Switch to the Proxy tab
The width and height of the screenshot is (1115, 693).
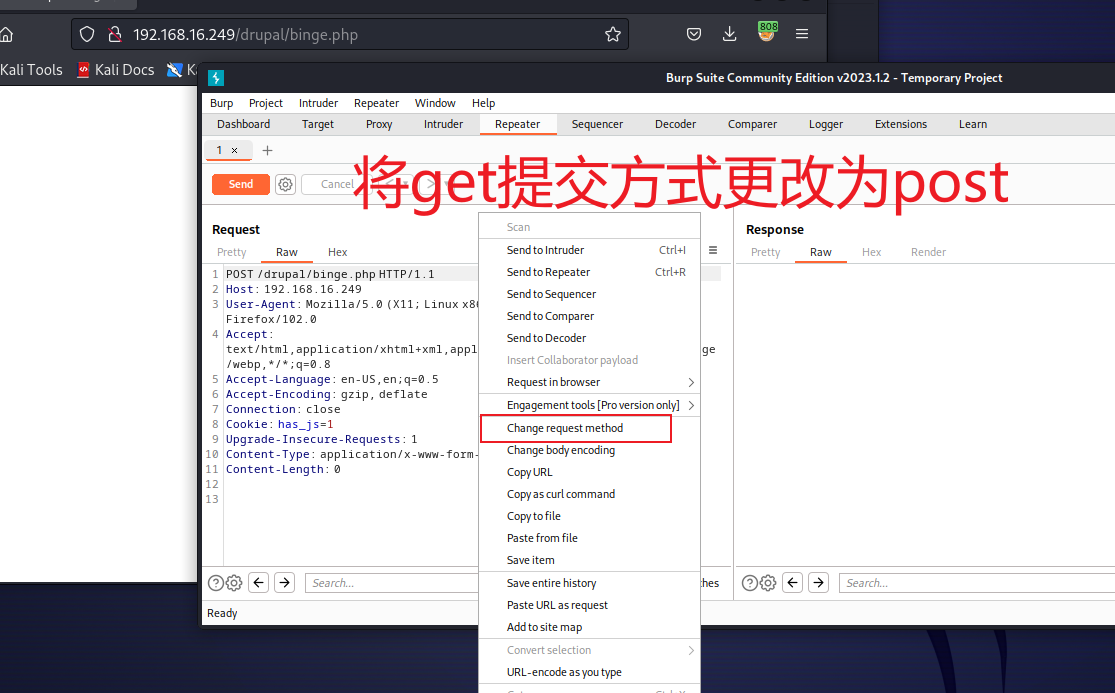pos(379,124)
